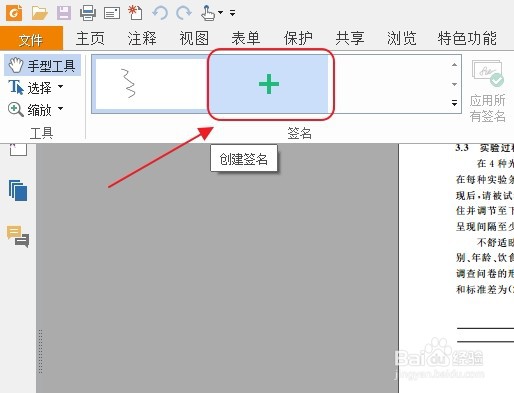Open a file with the folder icon
Image resolution: width=514 pixels, height=393 pixels.
pyautogui.click(x=40, y=13)
